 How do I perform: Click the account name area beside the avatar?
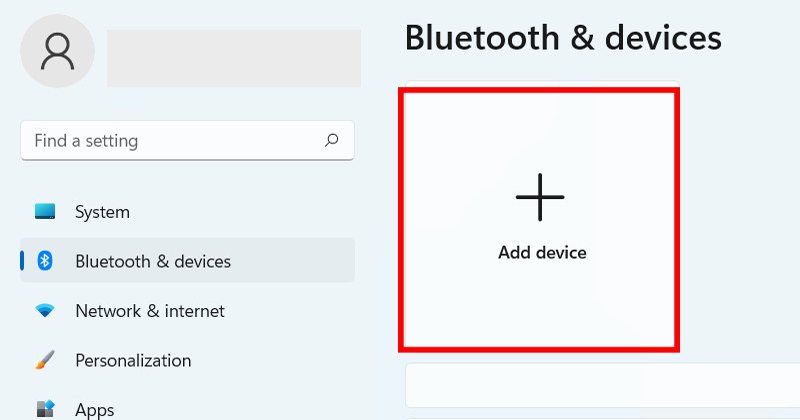click(x=233, y=57)
